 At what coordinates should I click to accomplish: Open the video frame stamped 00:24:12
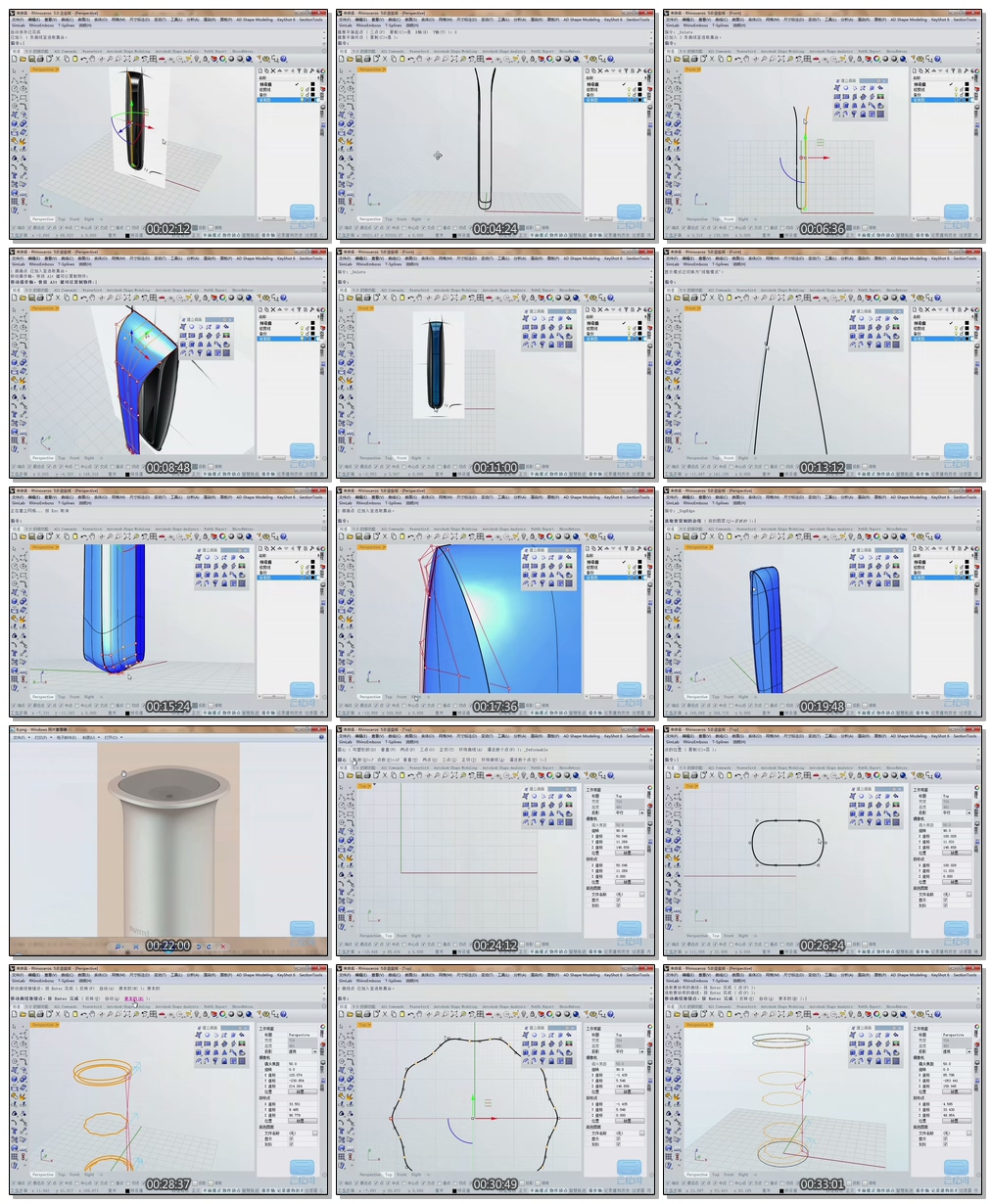(x=495, y=841)
